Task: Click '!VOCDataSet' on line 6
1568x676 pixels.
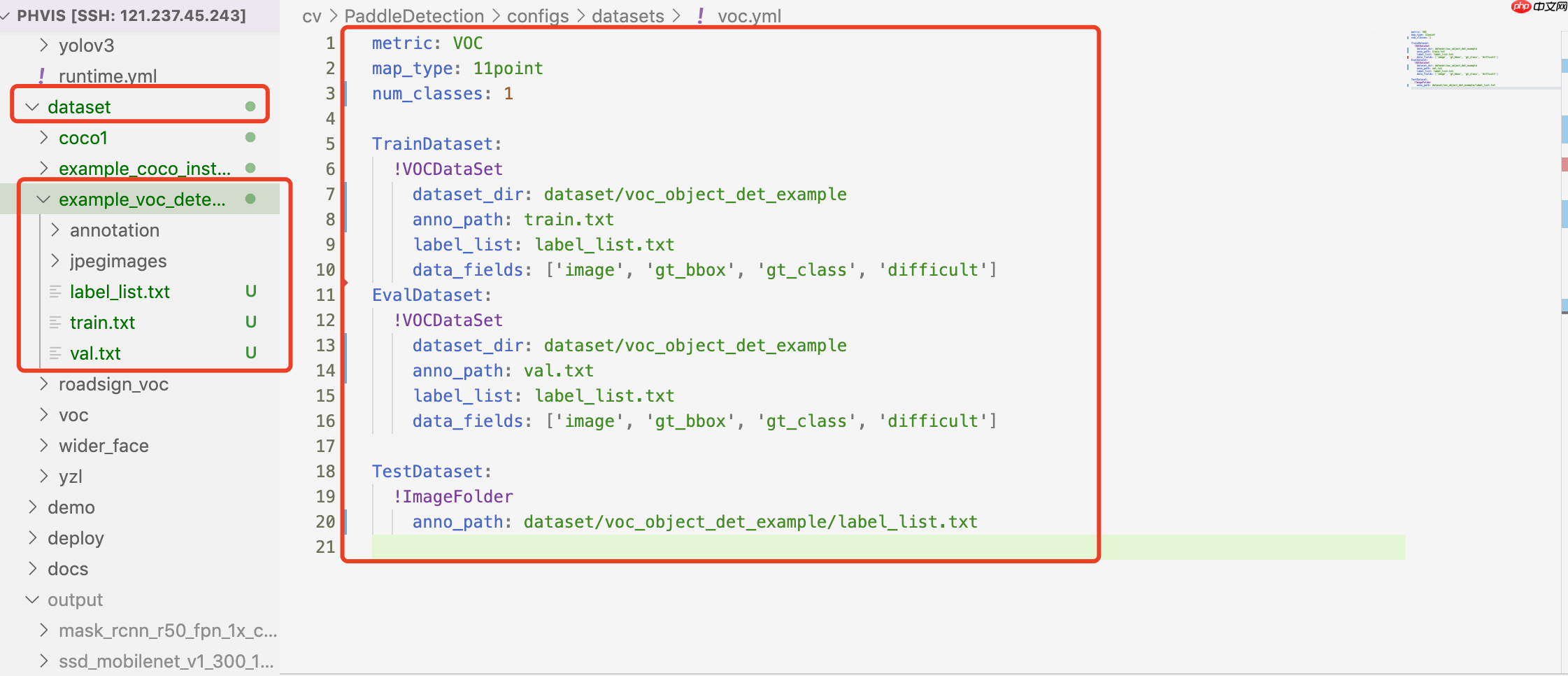Action: click(448, 169)
